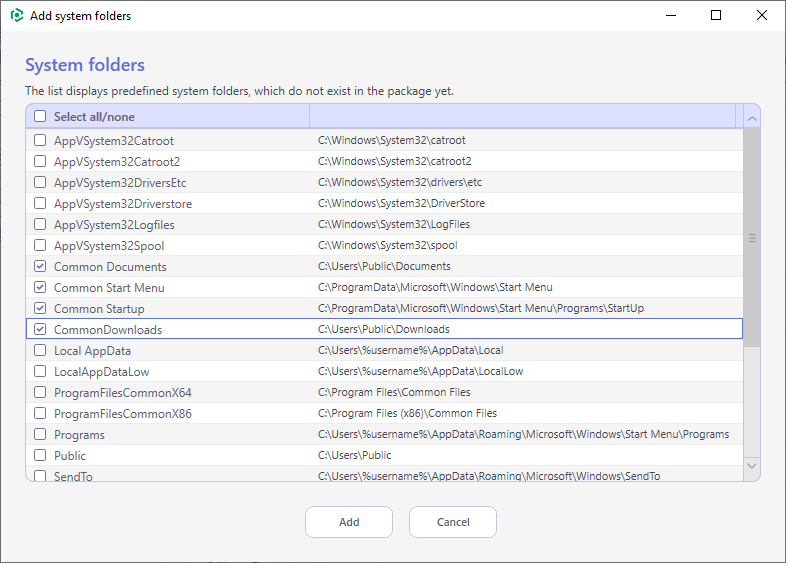Screen dimensions: 786x563
Task: Click the 'Common Start Menu' folder name
Action: coord(109,288)
